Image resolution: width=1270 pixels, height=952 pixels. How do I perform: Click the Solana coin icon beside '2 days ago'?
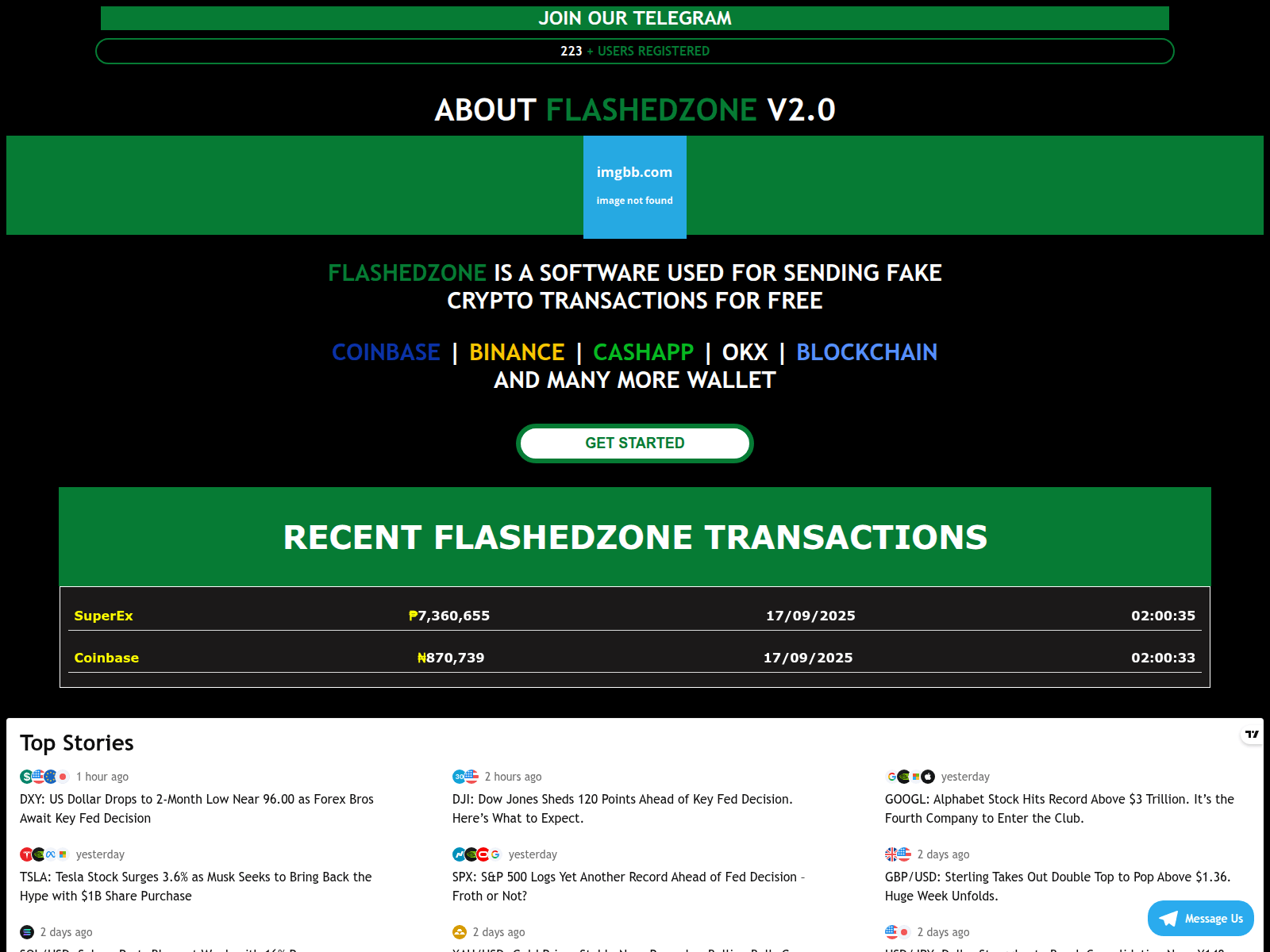tap(27, 932)
